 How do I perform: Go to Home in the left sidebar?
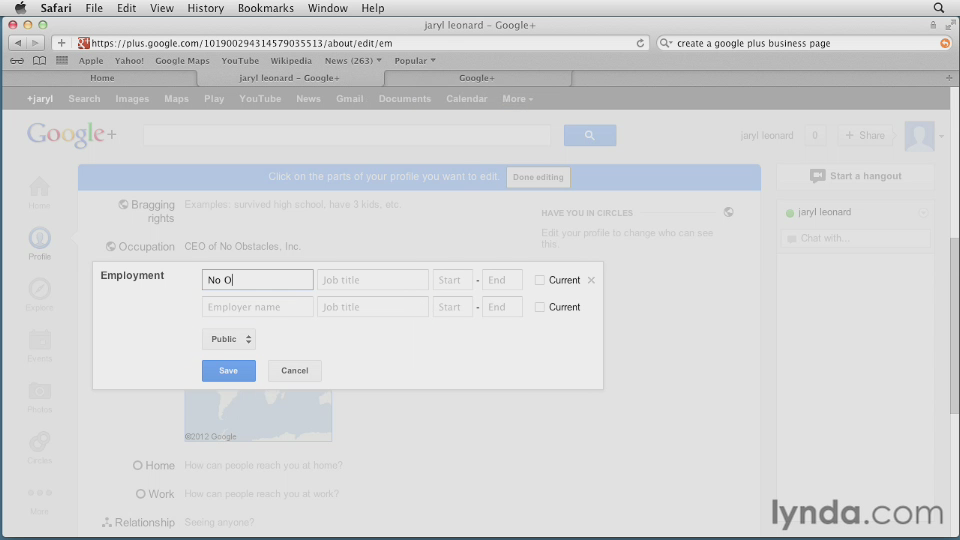(39, 190)
